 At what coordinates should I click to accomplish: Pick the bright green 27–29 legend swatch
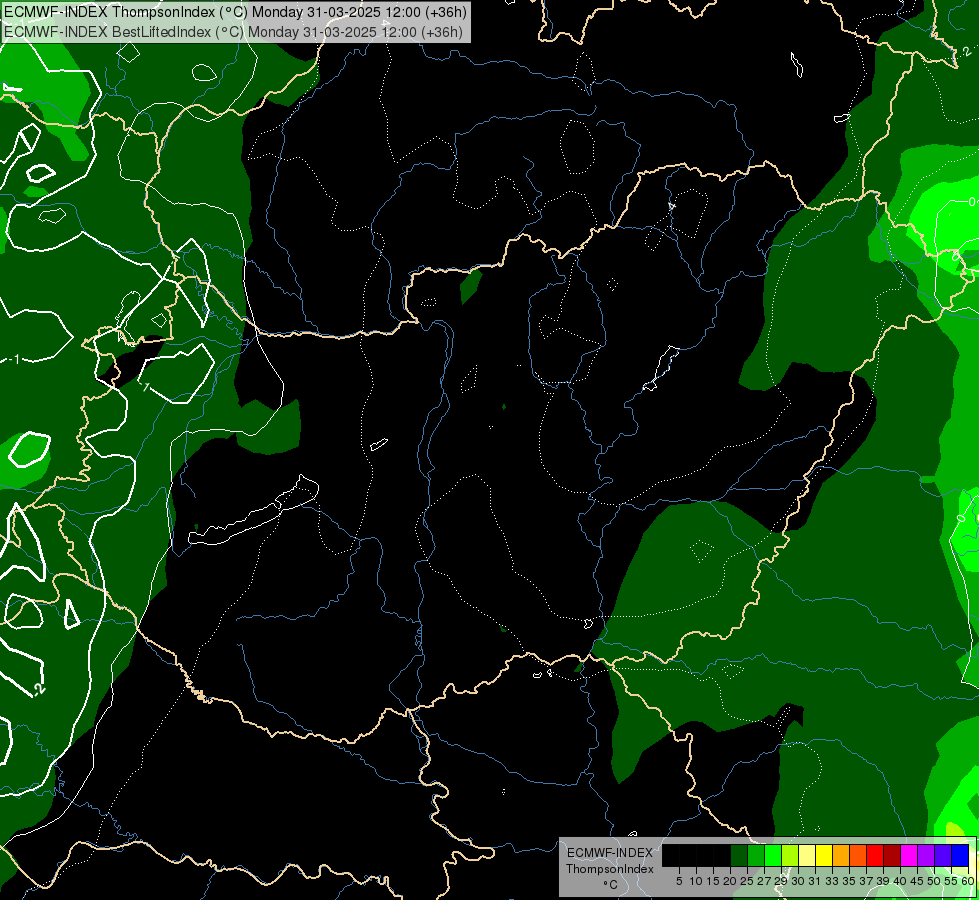coord(773,856)
